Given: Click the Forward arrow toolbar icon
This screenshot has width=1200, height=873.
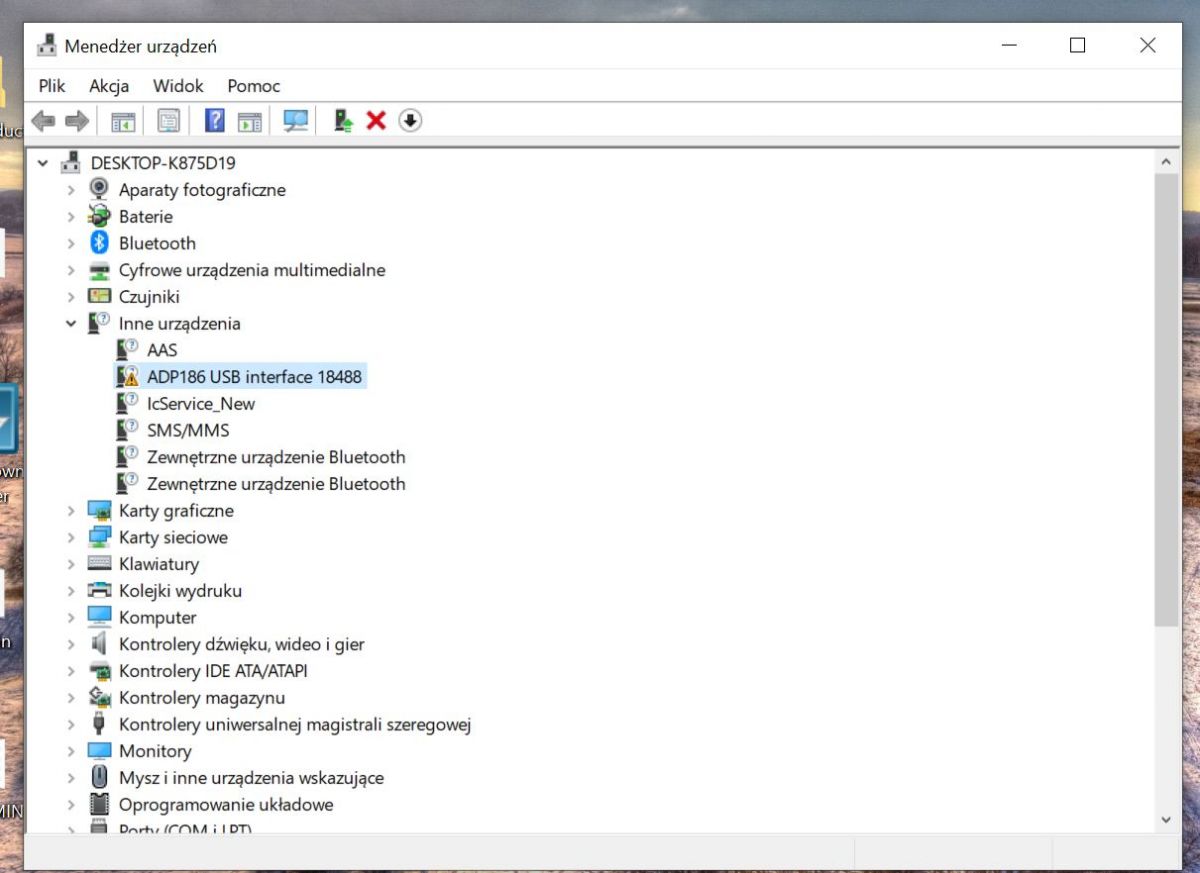Looking at the screenshot, I should coord(76,121).
